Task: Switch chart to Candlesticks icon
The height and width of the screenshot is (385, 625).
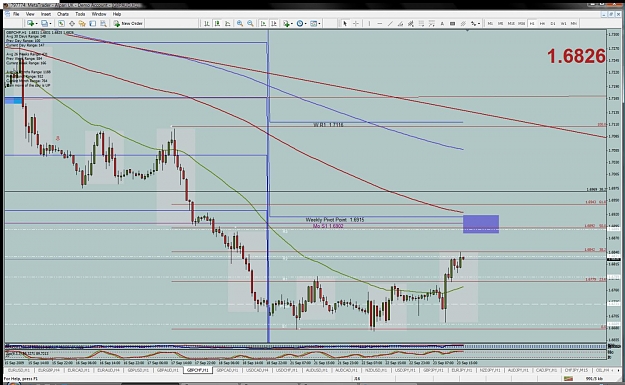Action: (x=217, y=24)
